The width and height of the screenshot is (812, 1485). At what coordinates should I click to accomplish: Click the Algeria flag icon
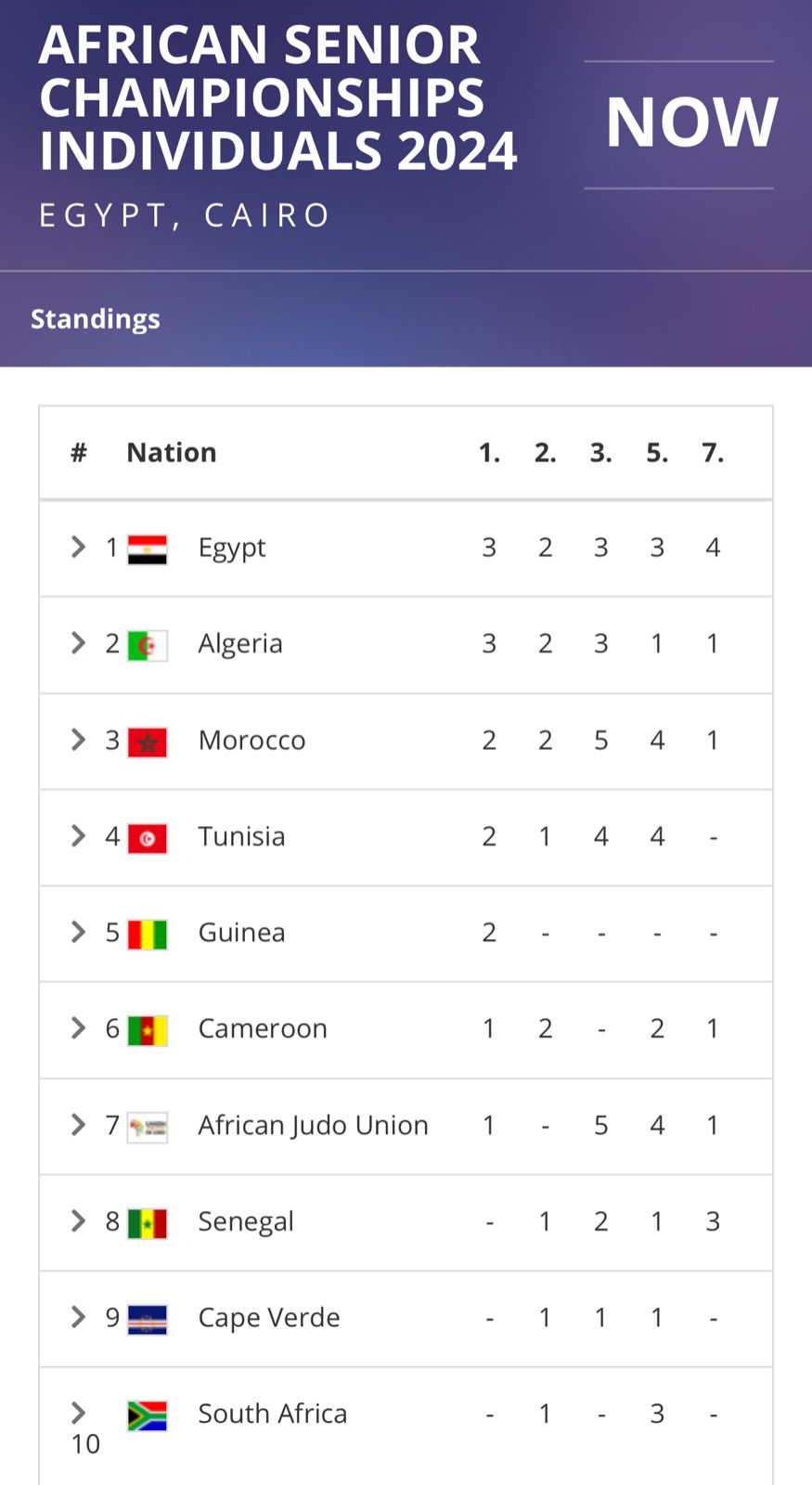pyautogui.click(x=147, y=645)
